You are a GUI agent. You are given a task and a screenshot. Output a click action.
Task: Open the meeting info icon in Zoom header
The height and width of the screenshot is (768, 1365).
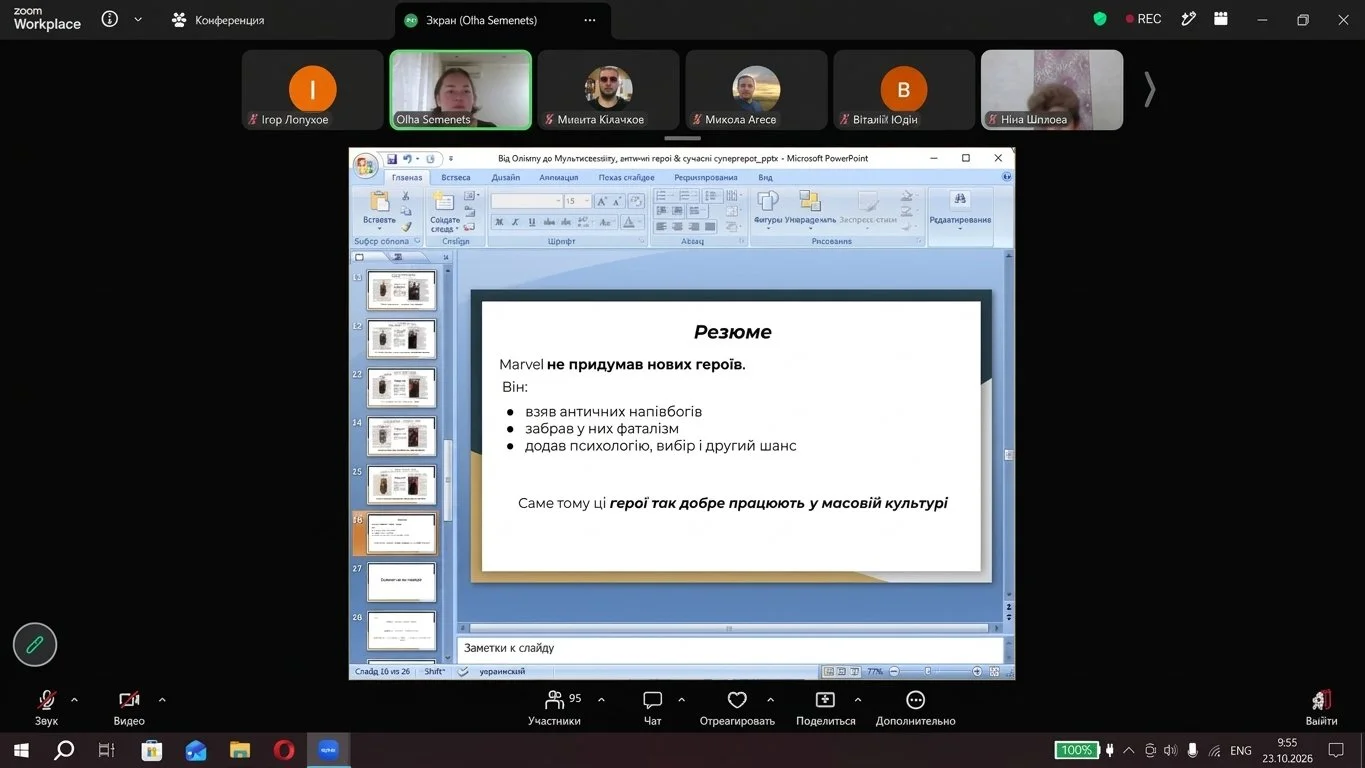point(110,19)
